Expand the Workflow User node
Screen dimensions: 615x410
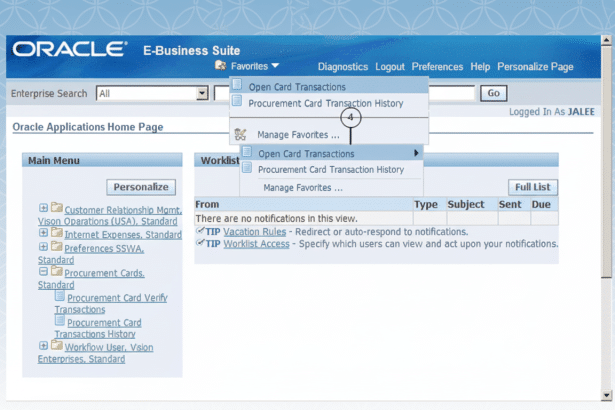click(x=43, y=346)
